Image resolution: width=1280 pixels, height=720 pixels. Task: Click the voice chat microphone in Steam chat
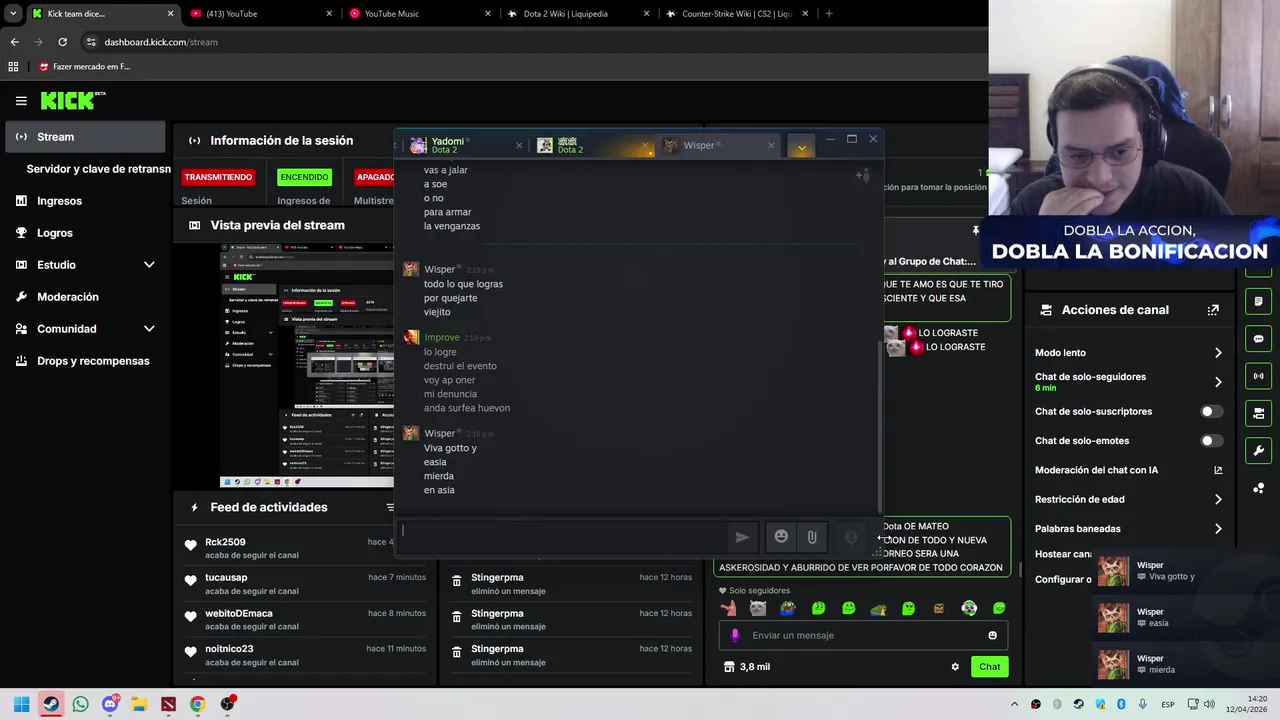tap(851, 537)
